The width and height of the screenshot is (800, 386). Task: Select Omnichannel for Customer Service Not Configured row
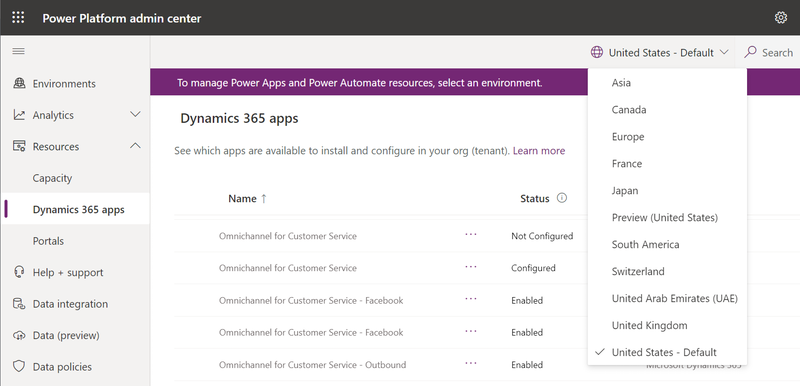coord(288,236)
